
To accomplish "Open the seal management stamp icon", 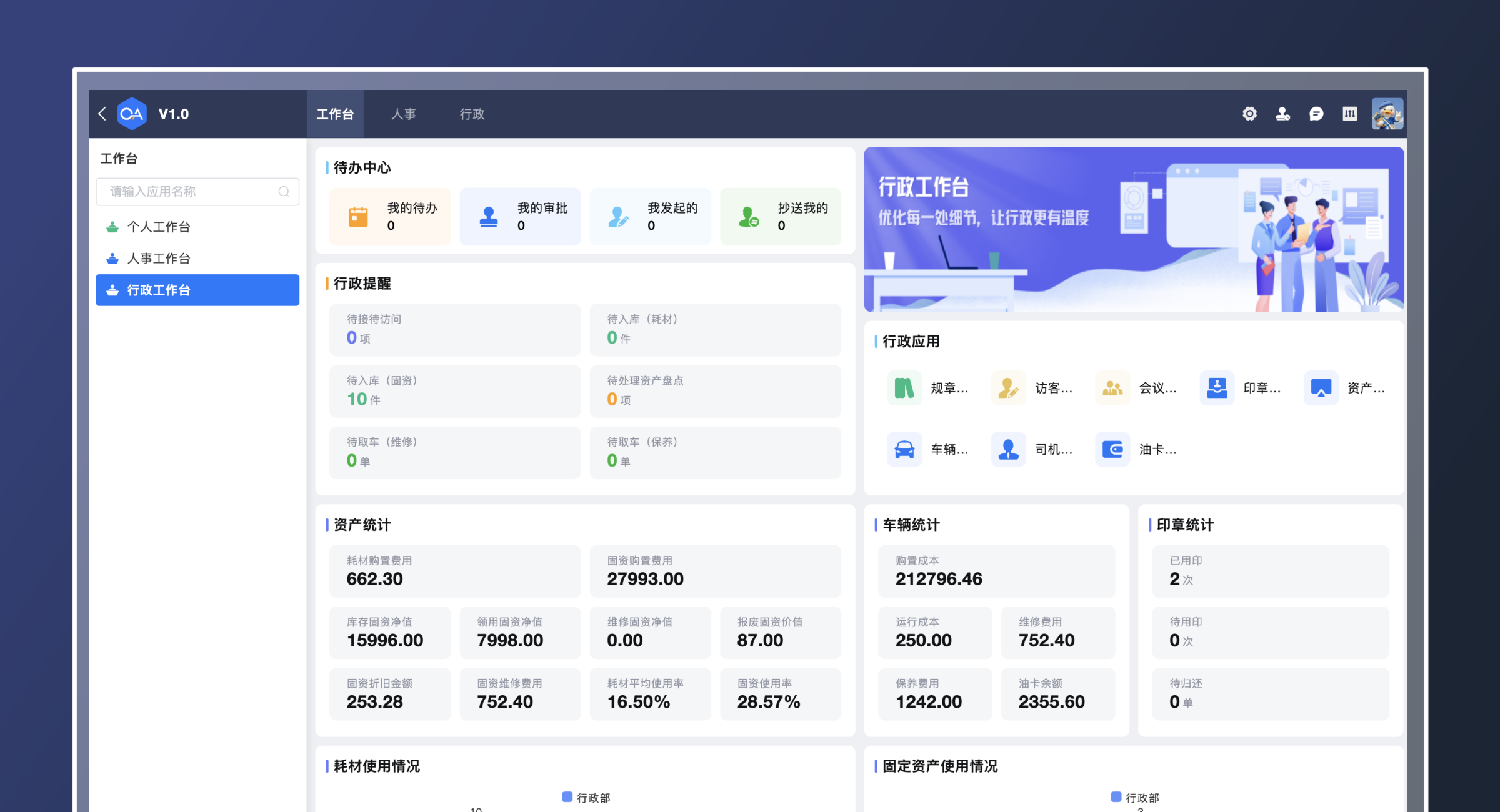I will click(1217, 388).
